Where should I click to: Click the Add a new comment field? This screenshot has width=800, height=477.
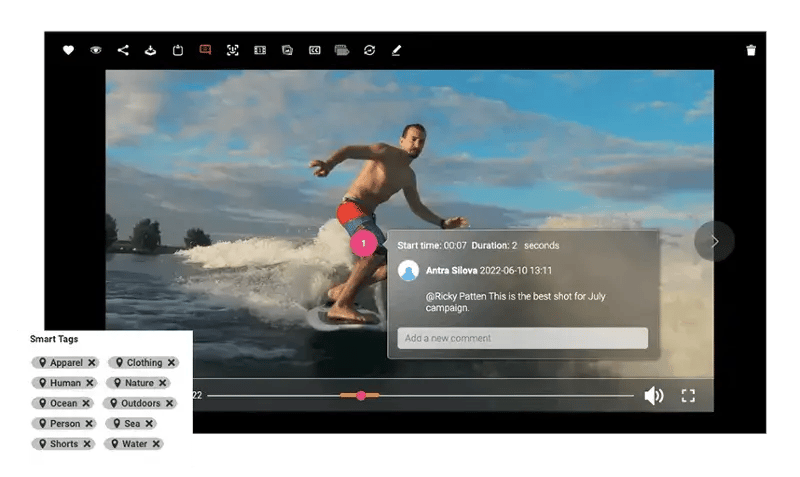click(x=522, y=339)
